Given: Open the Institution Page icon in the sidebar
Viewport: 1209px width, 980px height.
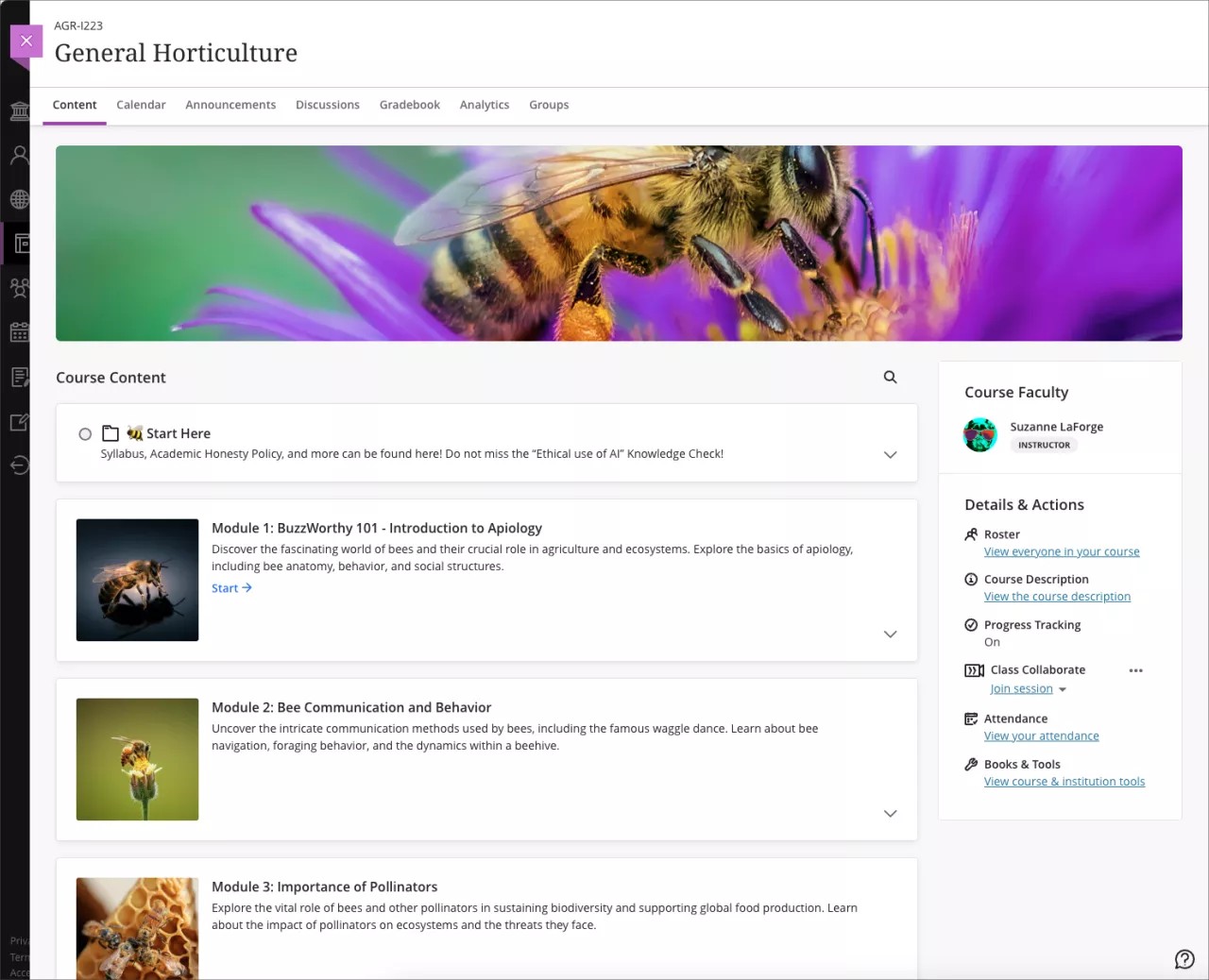Looking at the screenshot, I should [19, 110].
